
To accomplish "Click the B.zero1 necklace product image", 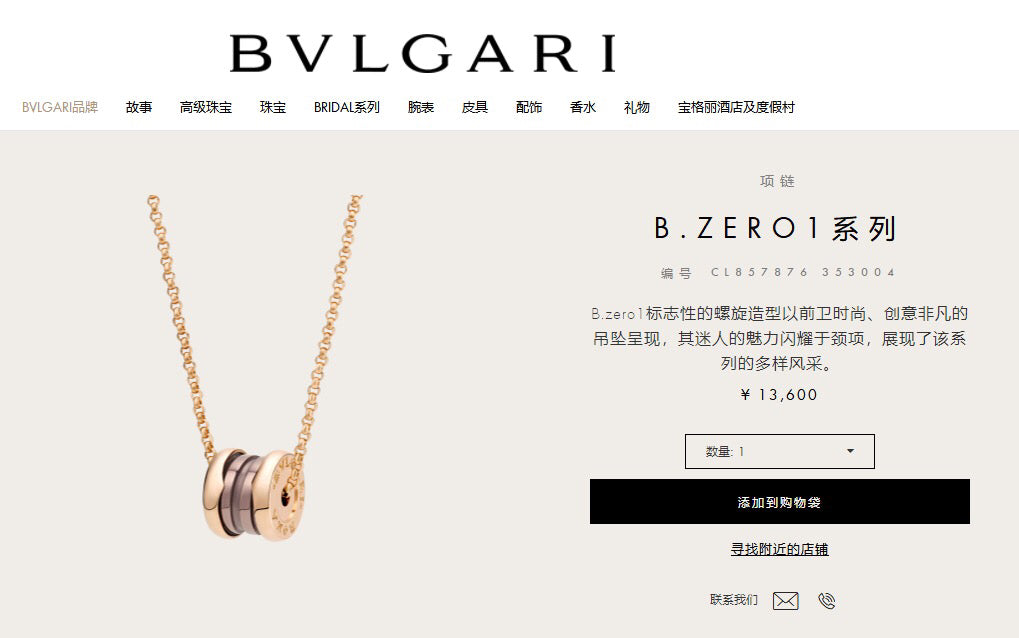I will click(x=255, y=368).
